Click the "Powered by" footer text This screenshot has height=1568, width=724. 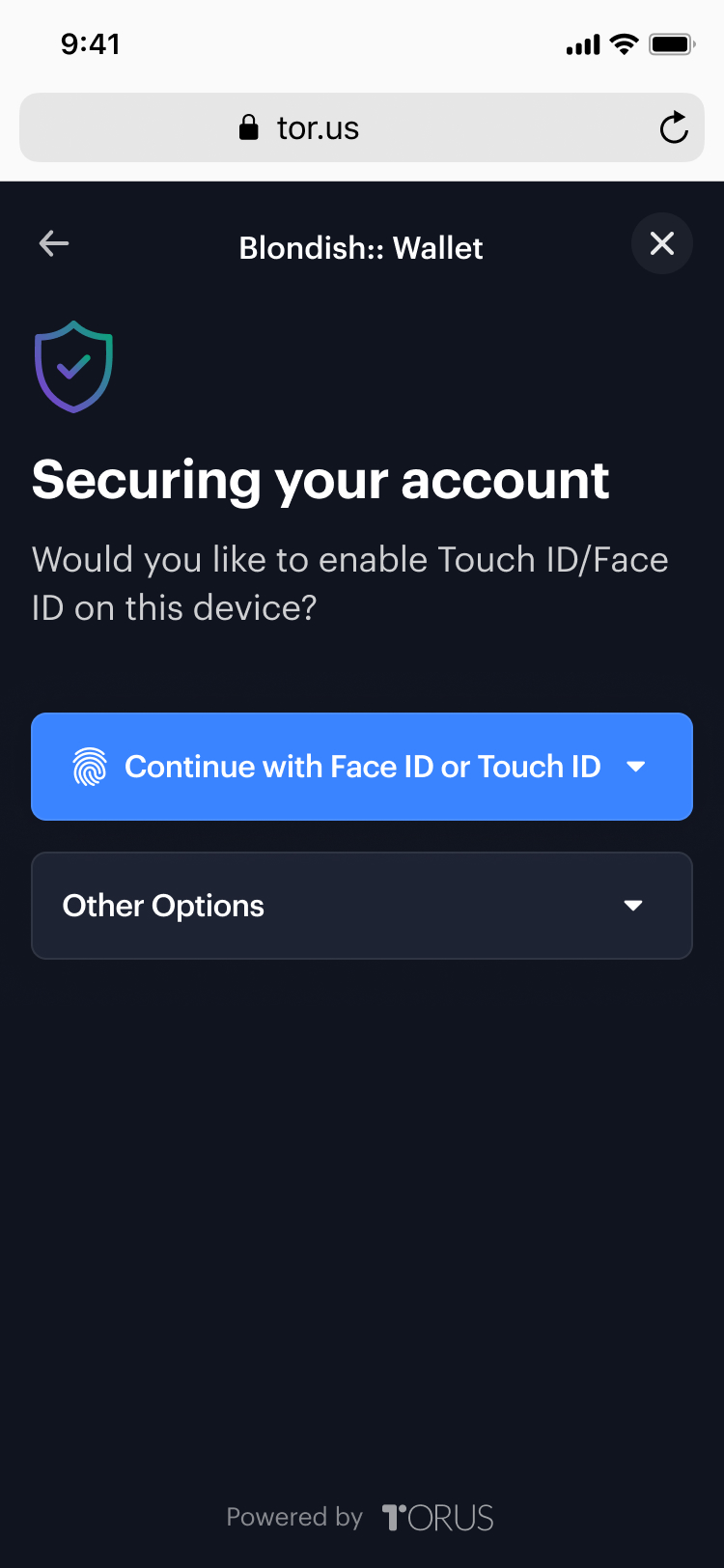294,1518
